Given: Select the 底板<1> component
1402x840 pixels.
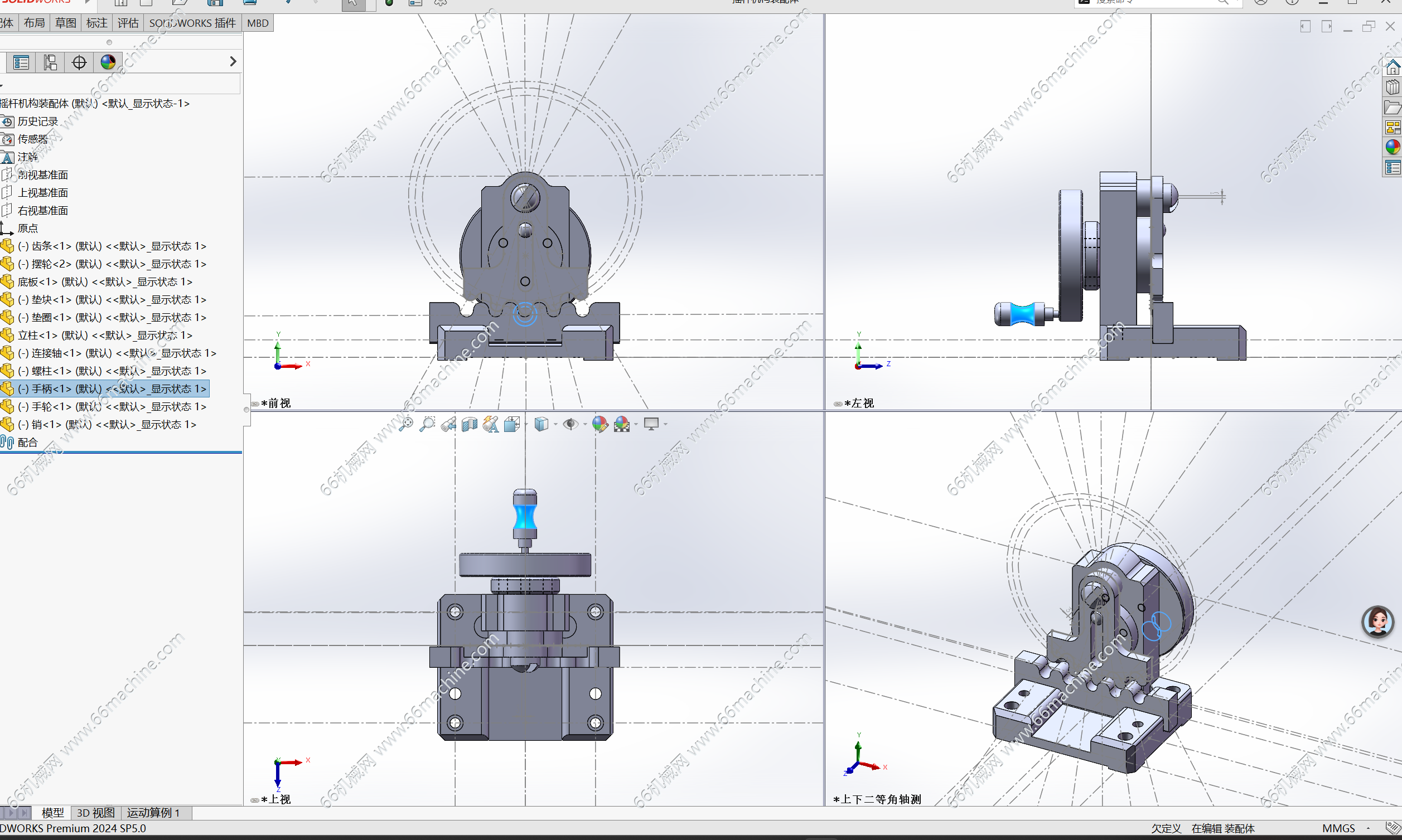Looking at the screenshot, I should (105, 282).
